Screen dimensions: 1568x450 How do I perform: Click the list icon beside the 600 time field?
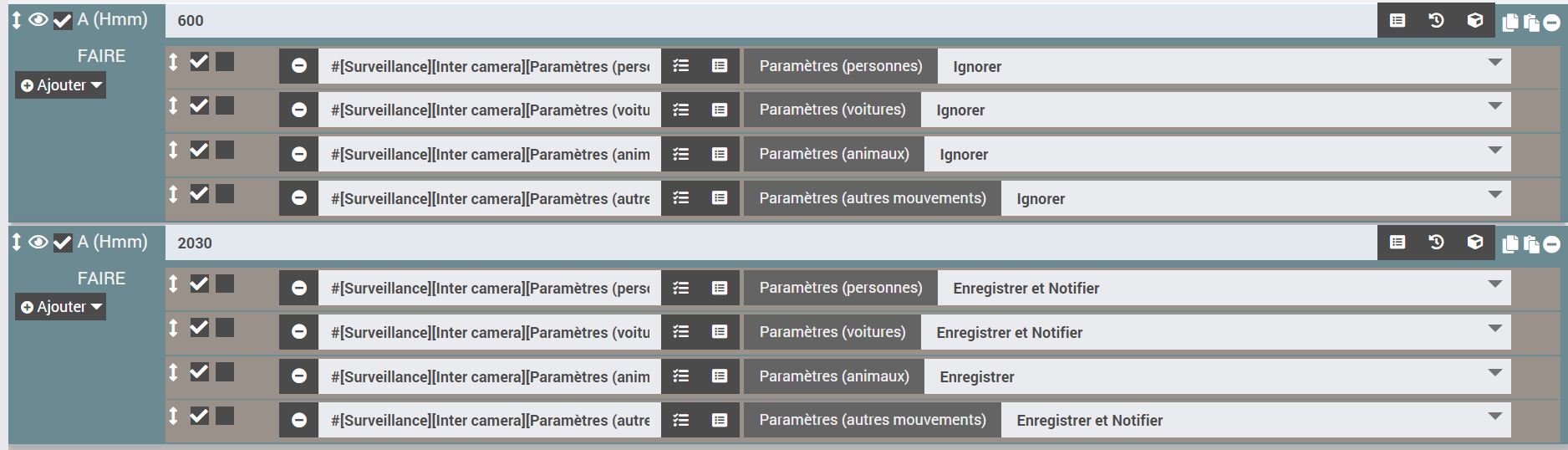(x=1397, y=21)
